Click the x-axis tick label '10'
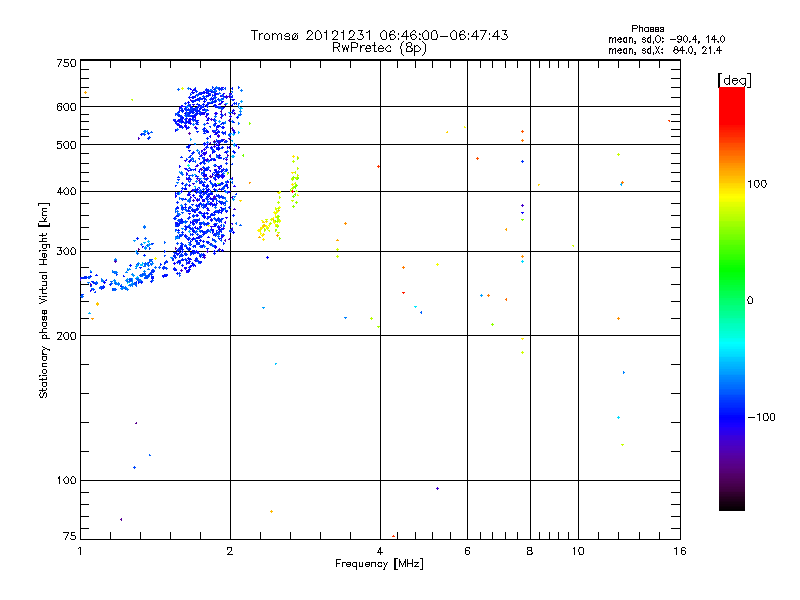Viewport: 800px width, 600px height. click(578, 551)
